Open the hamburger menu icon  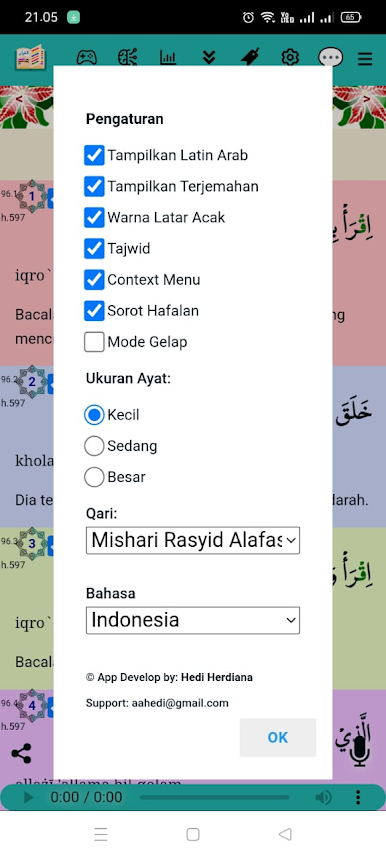[365, 58]
